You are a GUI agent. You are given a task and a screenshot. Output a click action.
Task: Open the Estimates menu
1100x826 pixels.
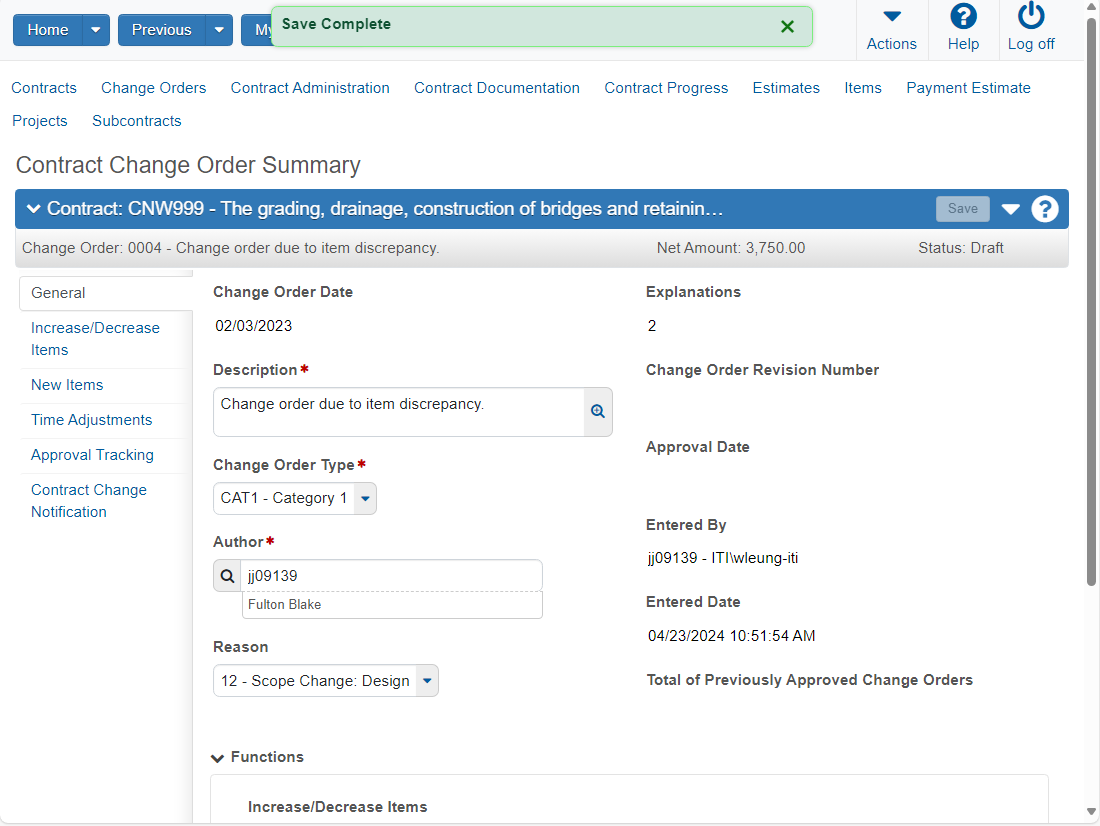786,88
